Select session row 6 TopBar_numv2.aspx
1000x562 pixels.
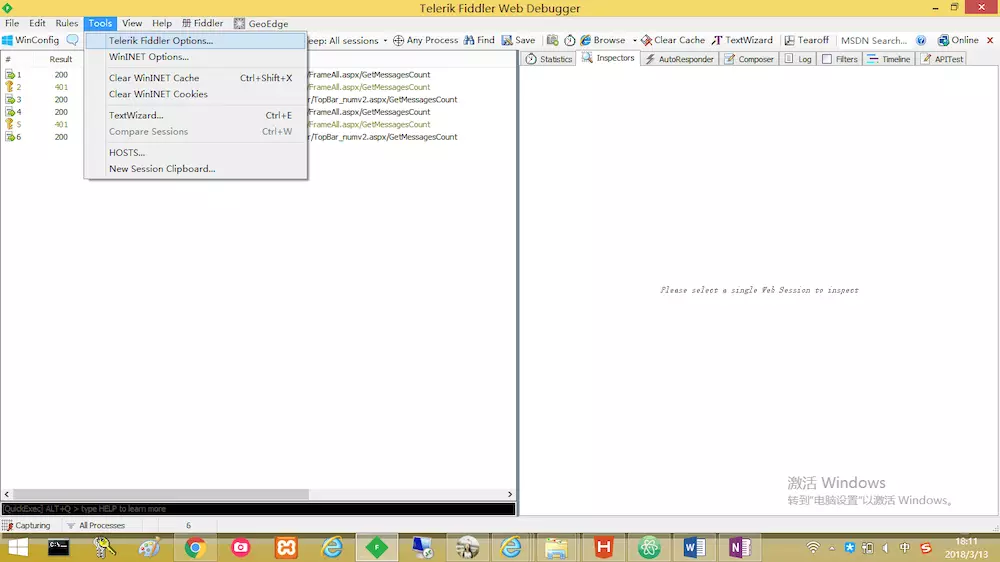coord(258,137)
